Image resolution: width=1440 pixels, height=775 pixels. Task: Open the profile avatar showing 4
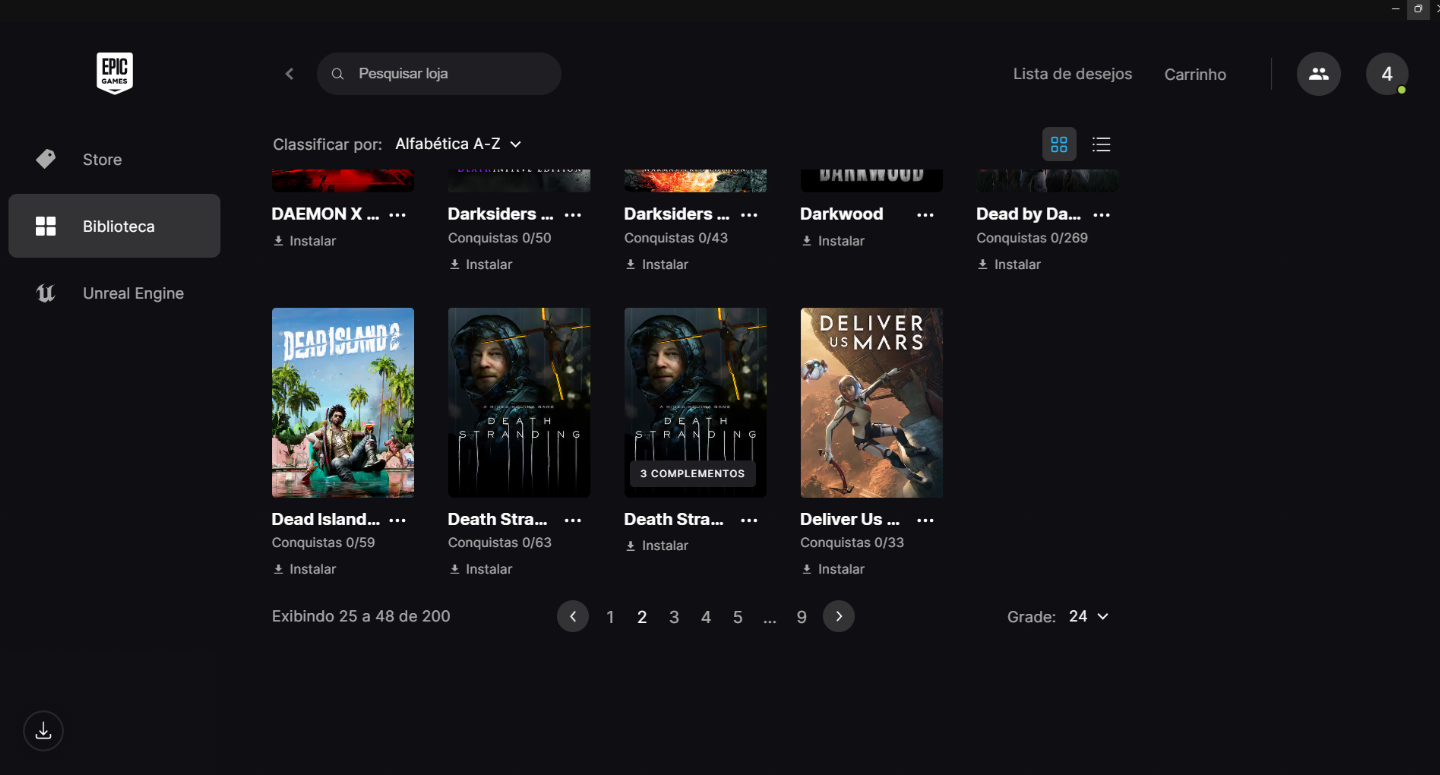1387,74
